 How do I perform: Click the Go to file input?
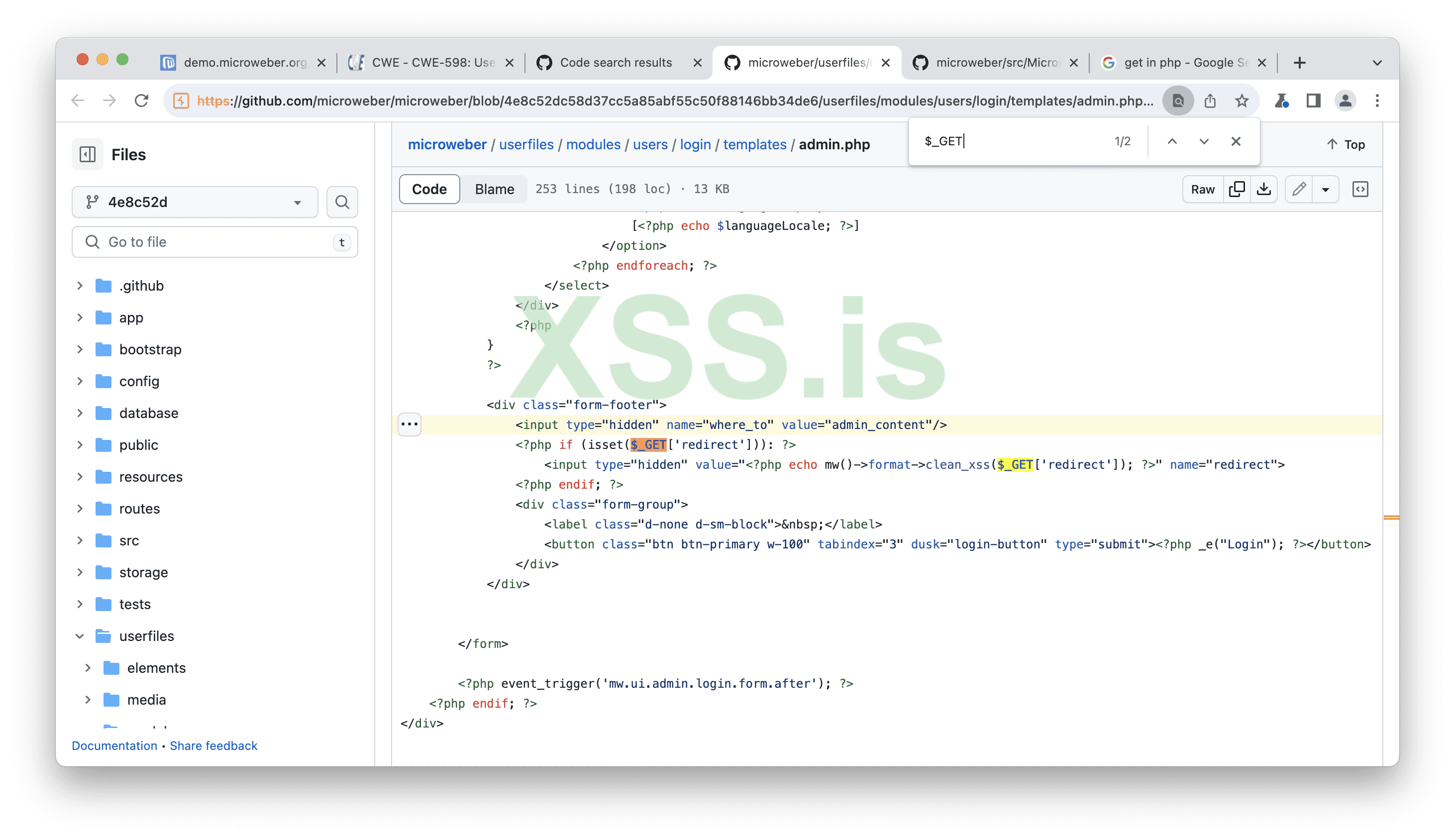[x=214, y=242]
